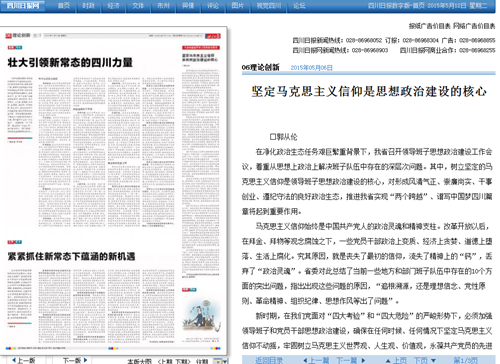This screenshot has width=500, height=364.
Task: Go to next page with 下一版
Action: click(72, 360)
